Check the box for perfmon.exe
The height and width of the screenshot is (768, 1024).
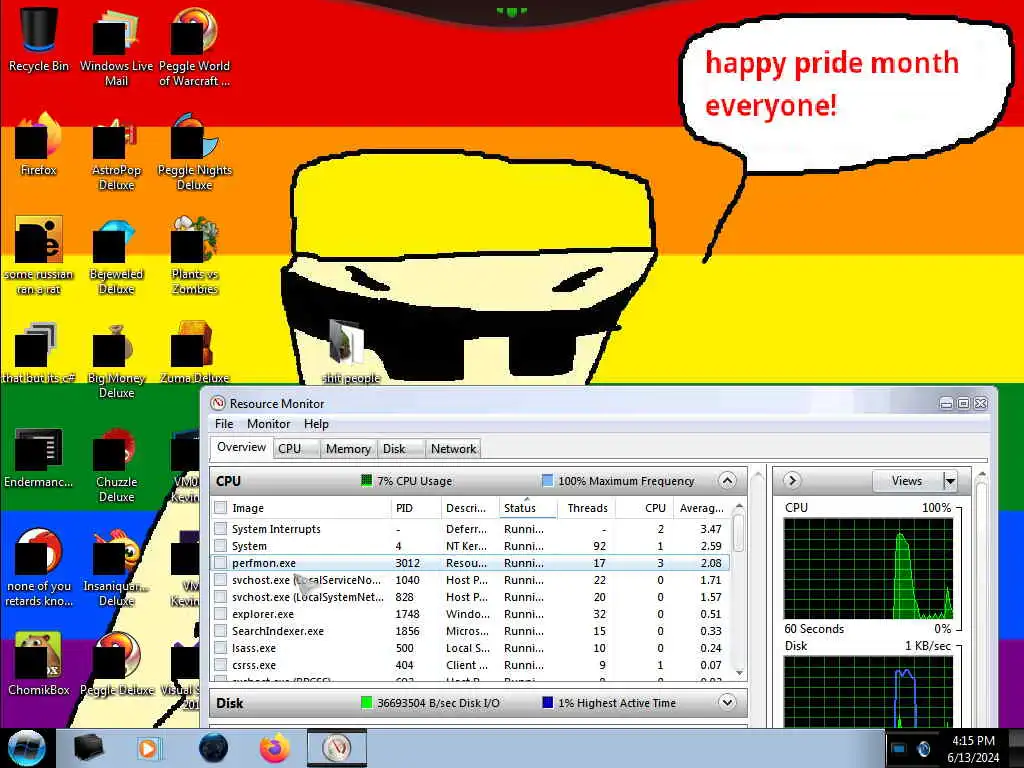coord(221,562)
